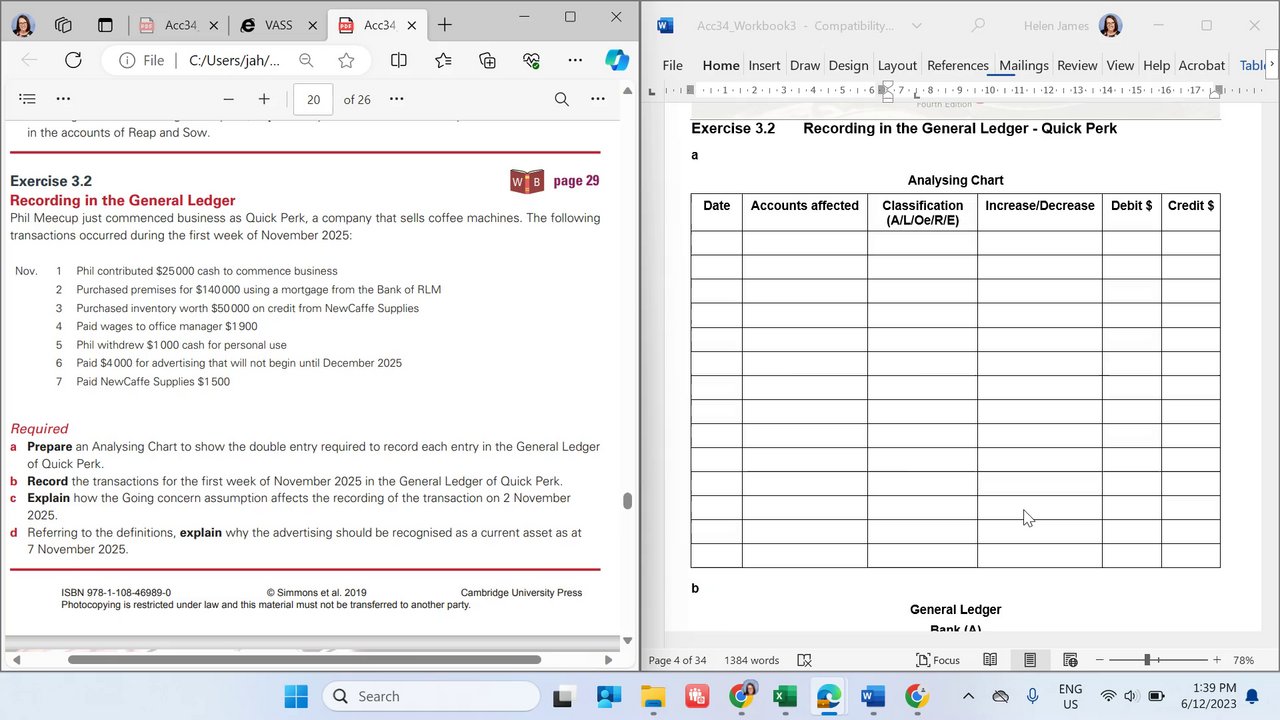Click the Windows taskbar Search box
The image size is (1280, 720).
pos(431,696)
